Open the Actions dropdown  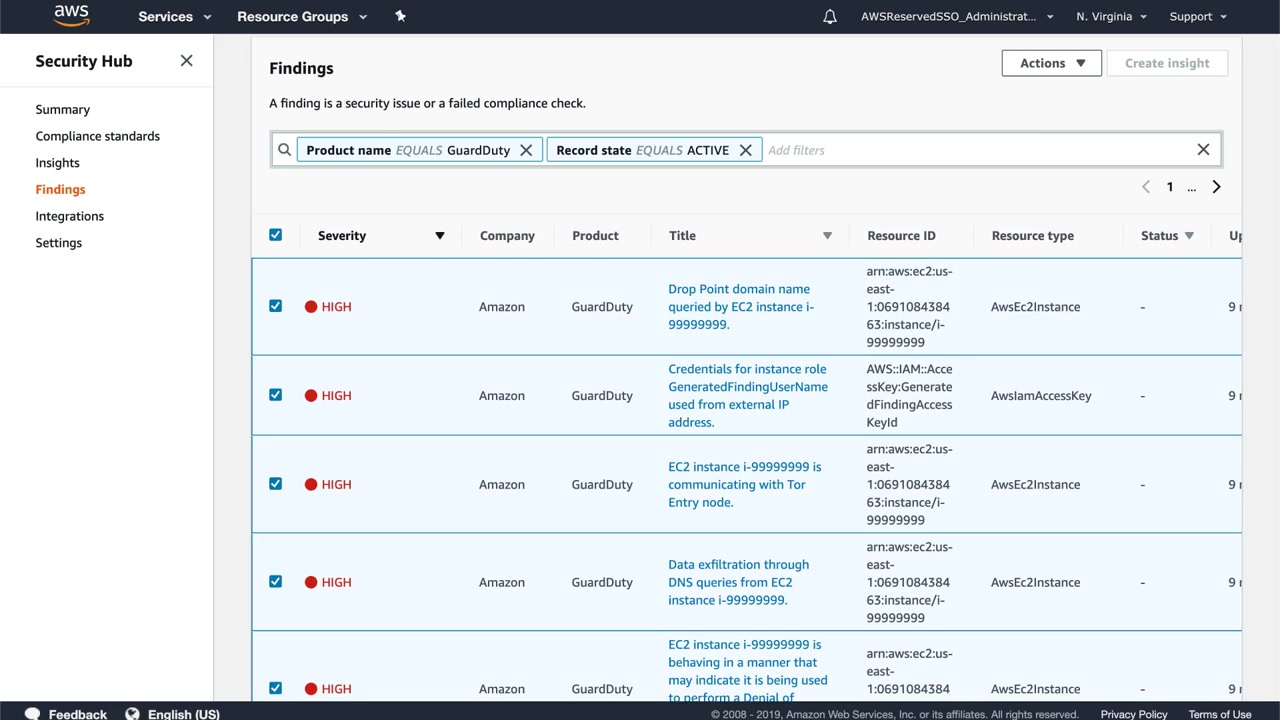tap(1051, 63)
